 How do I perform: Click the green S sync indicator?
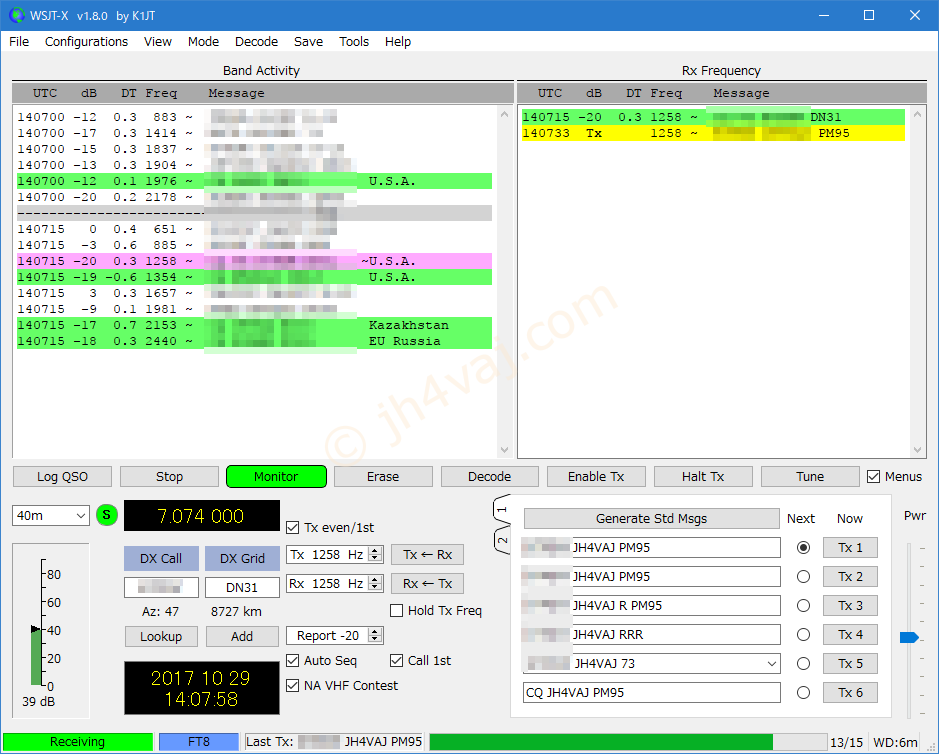(x=107, y=515)
